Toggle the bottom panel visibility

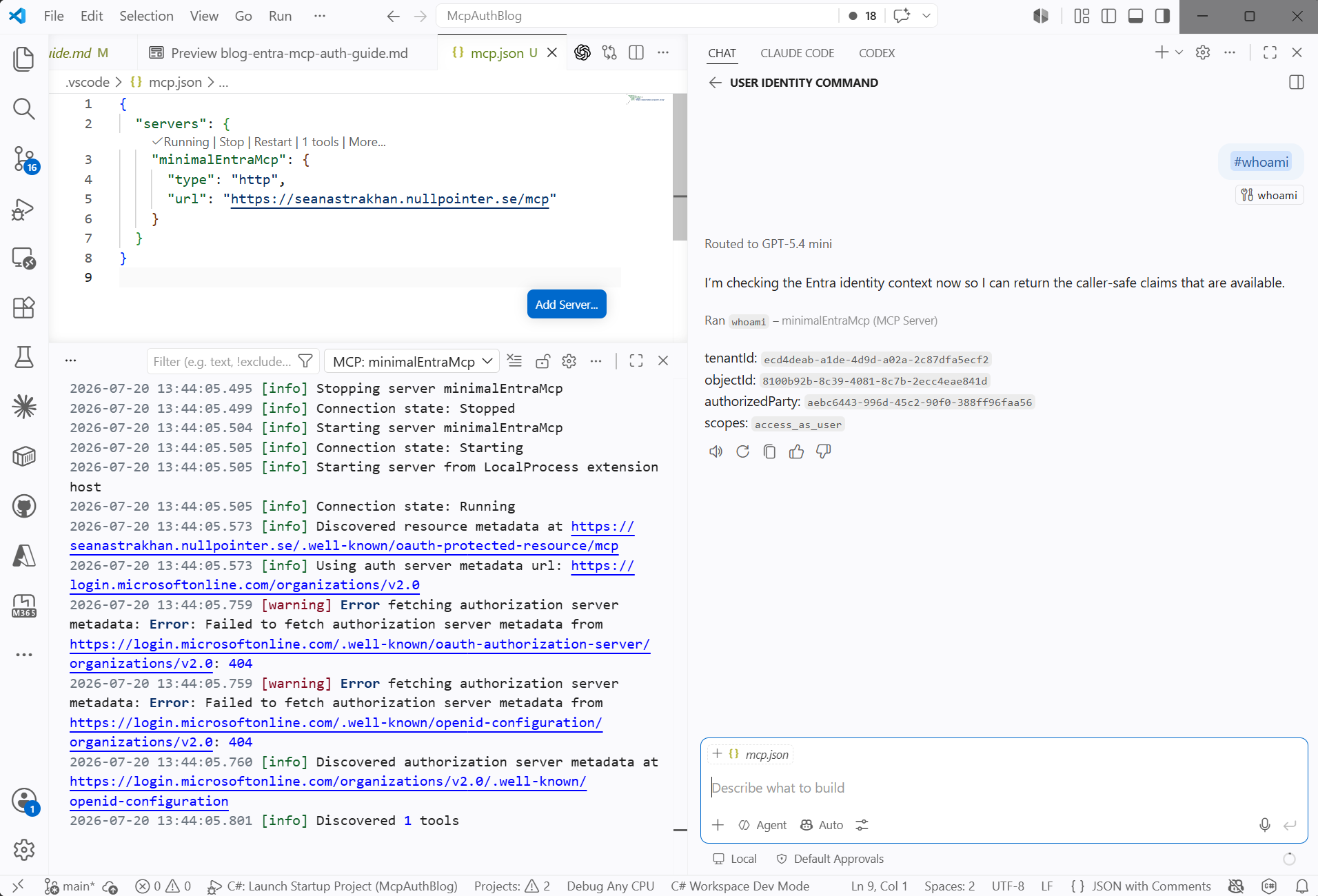click(1135, 16)
